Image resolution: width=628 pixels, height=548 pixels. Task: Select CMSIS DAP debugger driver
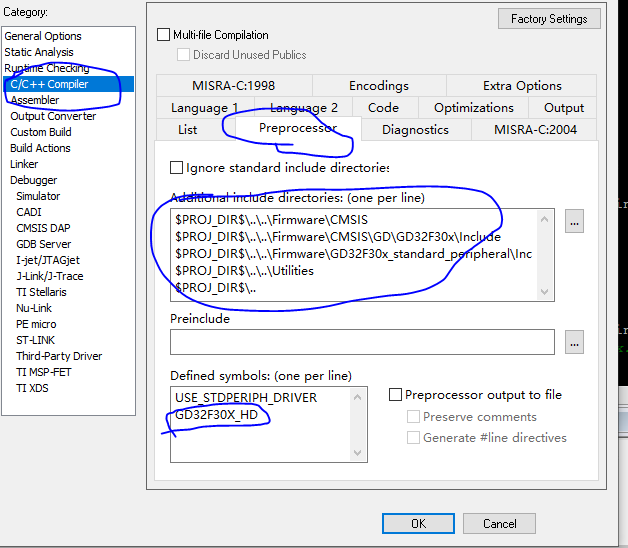[x=43, y=228]
